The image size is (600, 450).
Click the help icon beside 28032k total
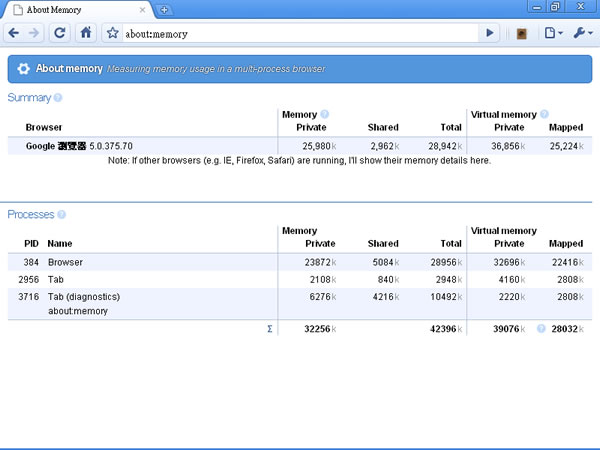[x=541, y=329]
